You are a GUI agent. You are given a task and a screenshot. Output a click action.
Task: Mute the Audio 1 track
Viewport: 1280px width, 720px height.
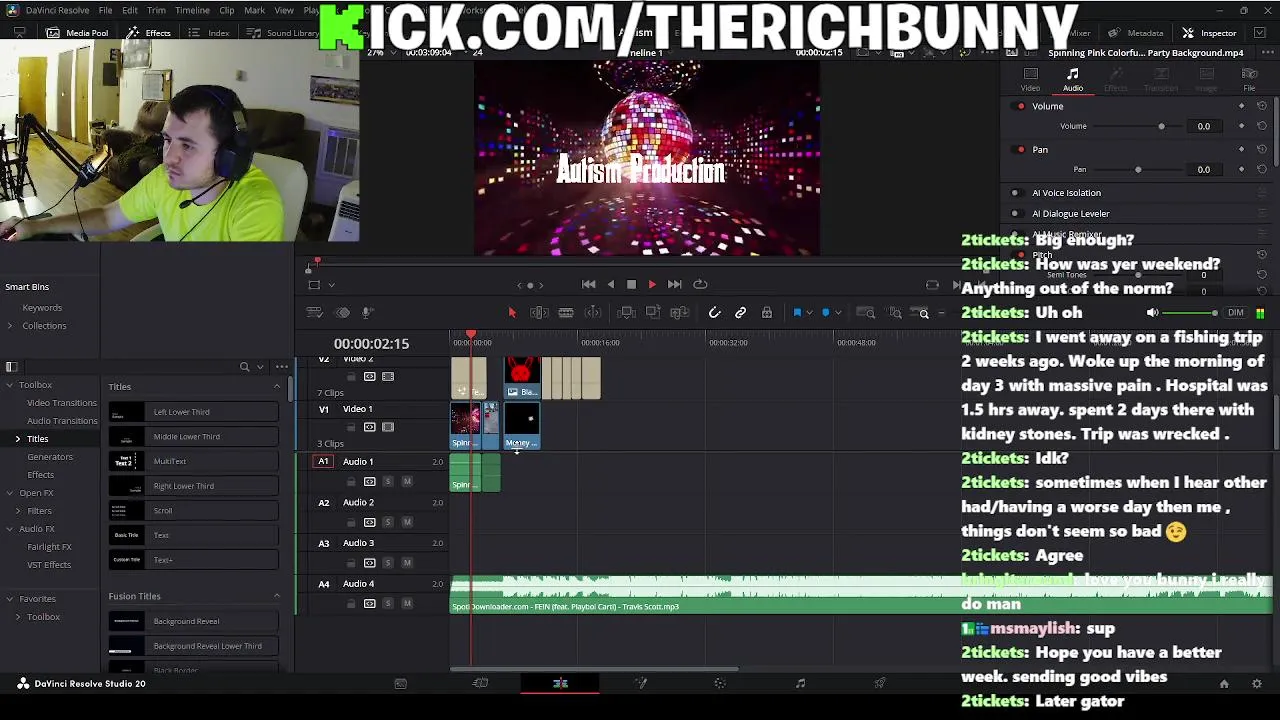[x=407, y=482]
